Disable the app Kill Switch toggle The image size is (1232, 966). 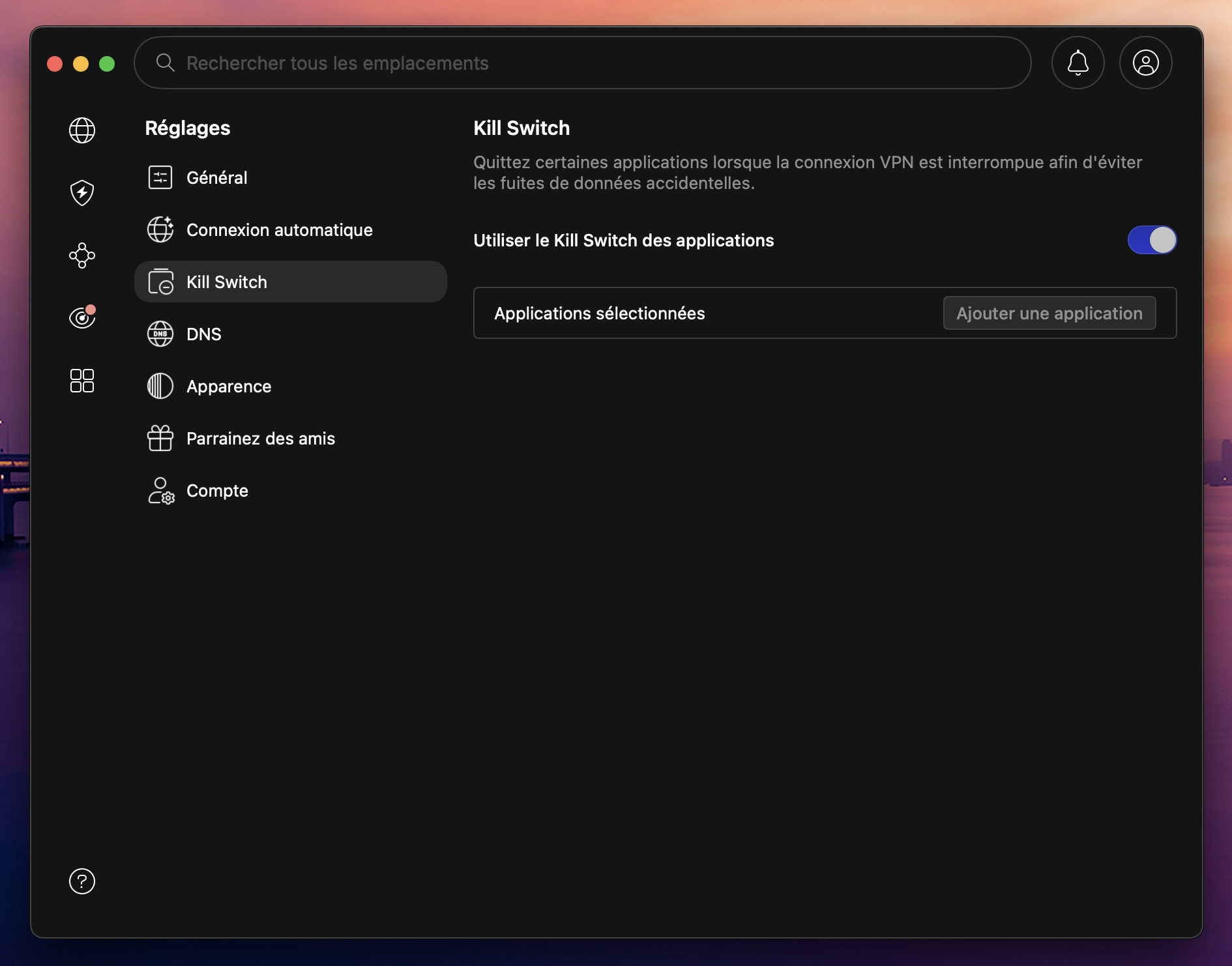pos(1152,241)
